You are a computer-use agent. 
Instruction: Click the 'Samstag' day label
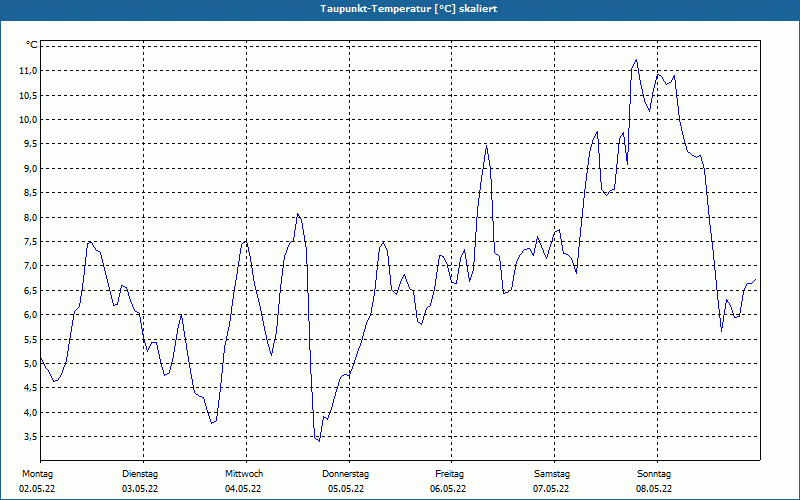click(x=552, y=474)
